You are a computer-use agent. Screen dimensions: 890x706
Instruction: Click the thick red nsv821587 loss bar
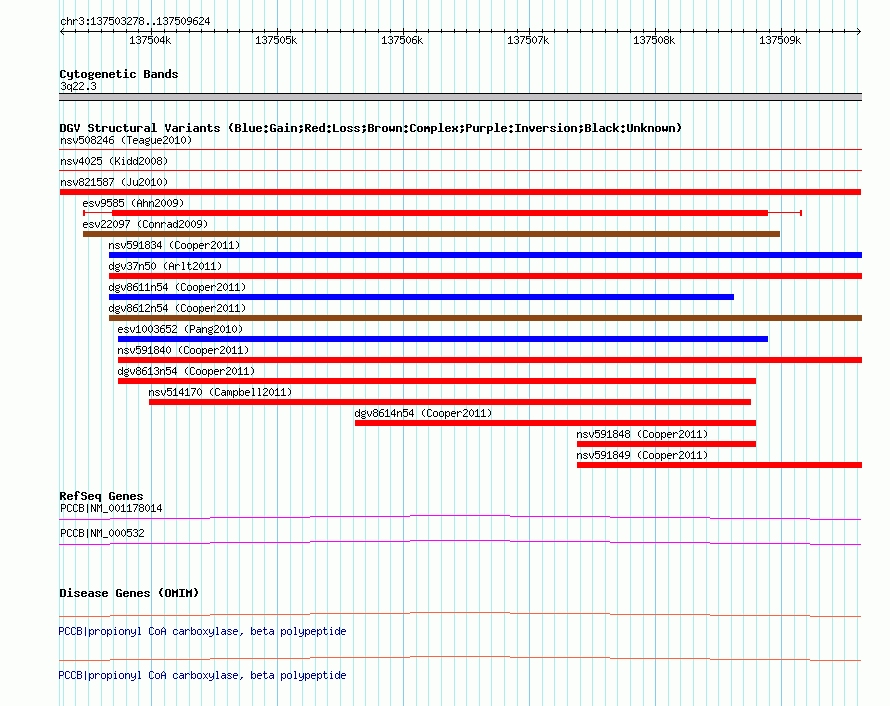[x=460, y=192]
